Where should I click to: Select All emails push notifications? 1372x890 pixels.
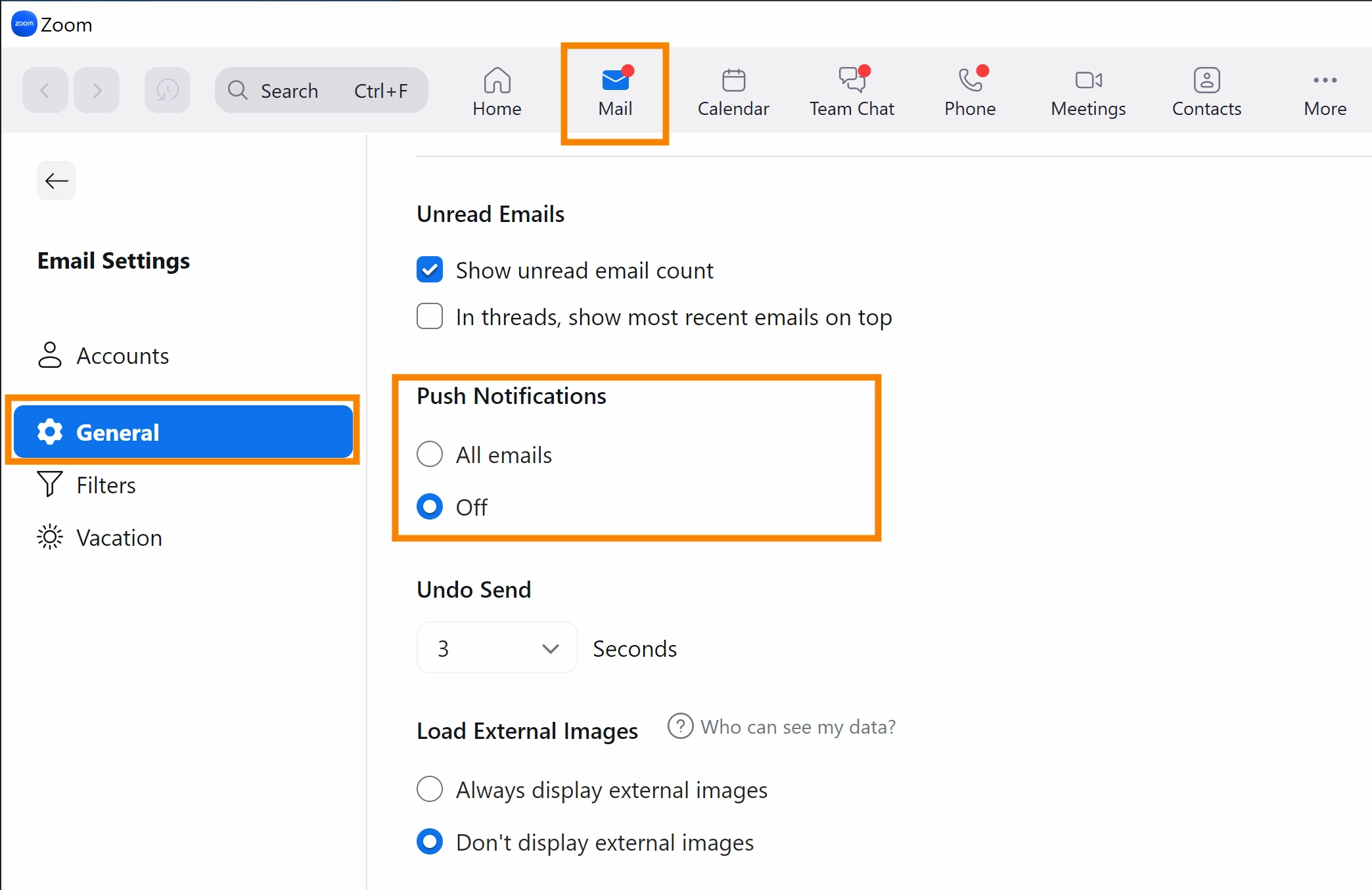[x=430, y=455]
